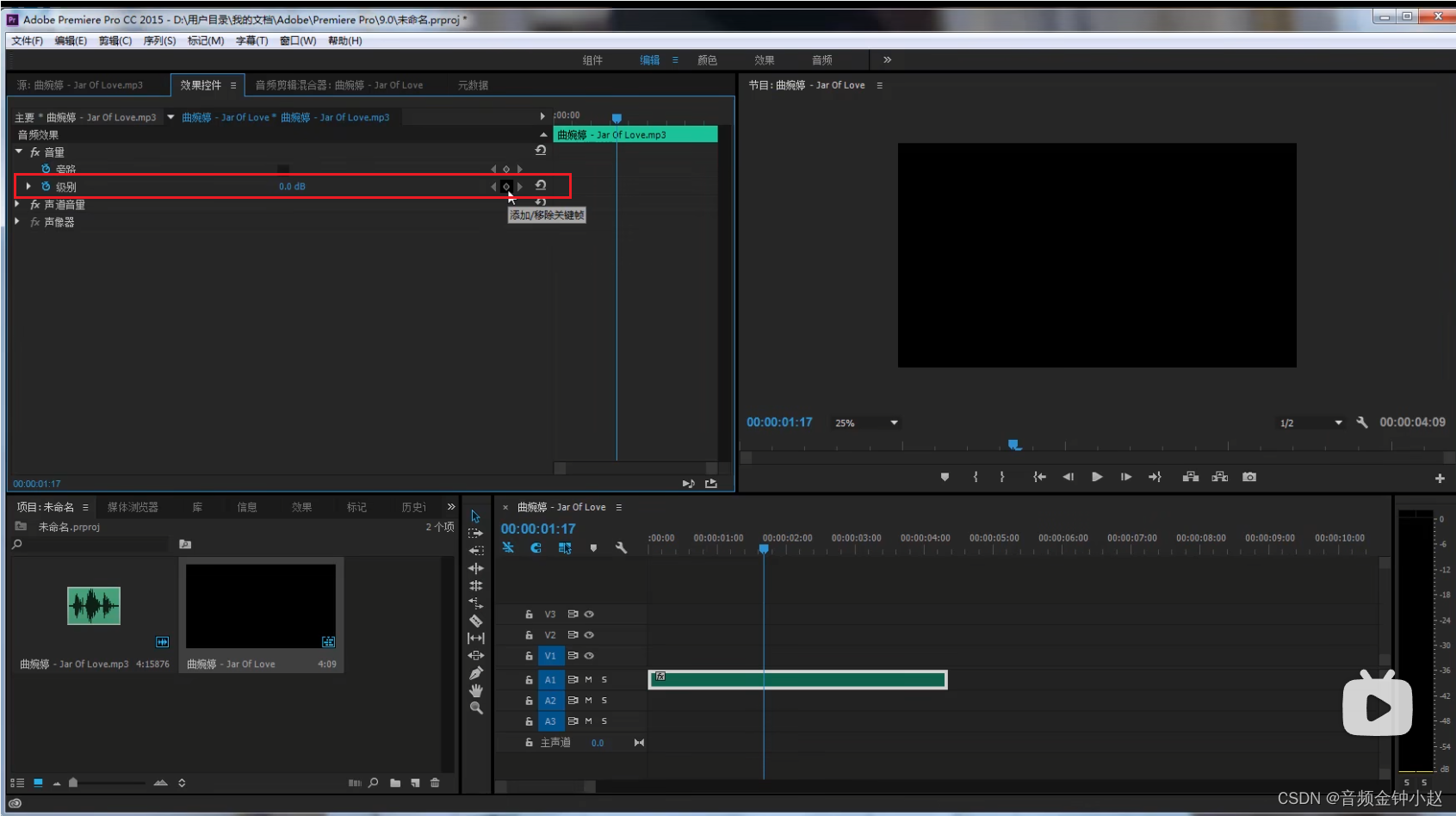
Task: Toggle lock on track A3
Action: [x=529, y=721]
